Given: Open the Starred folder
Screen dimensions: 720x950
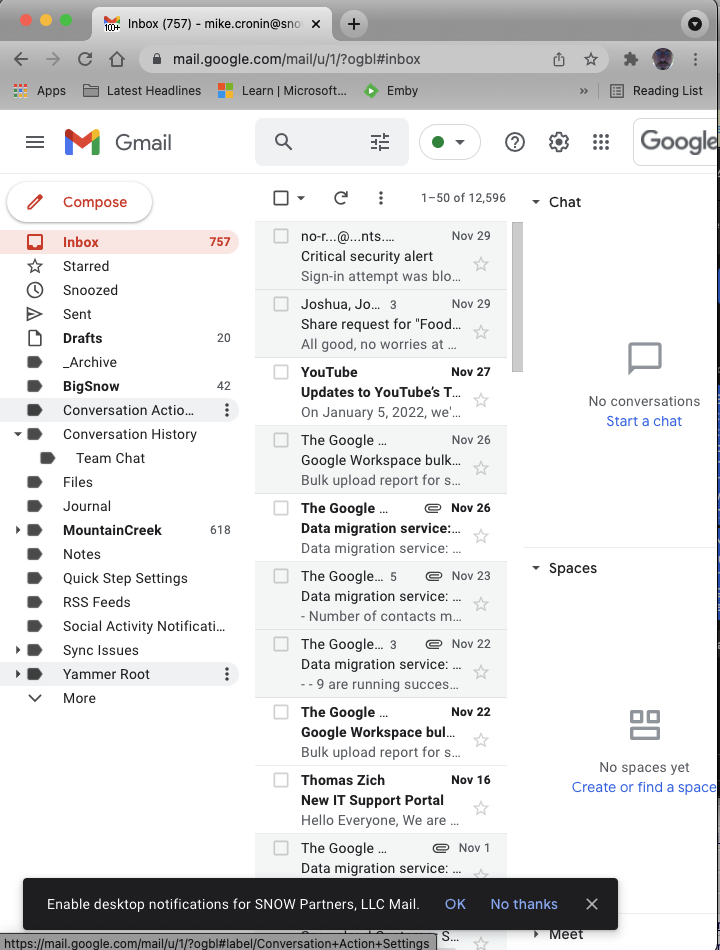Looking at the screenshot, I should [86, 266].
